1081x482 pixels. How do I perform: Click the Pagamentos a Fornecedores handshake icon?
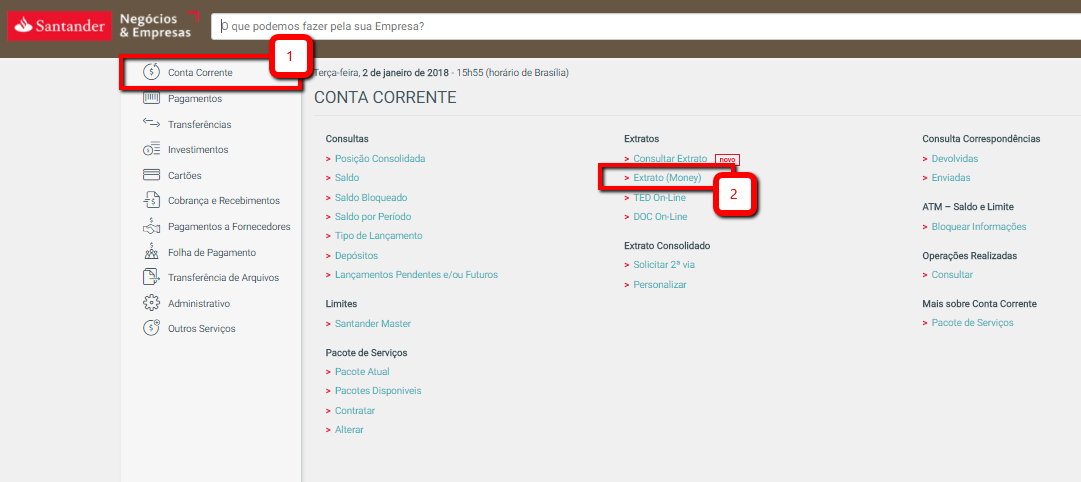[151, 225]
